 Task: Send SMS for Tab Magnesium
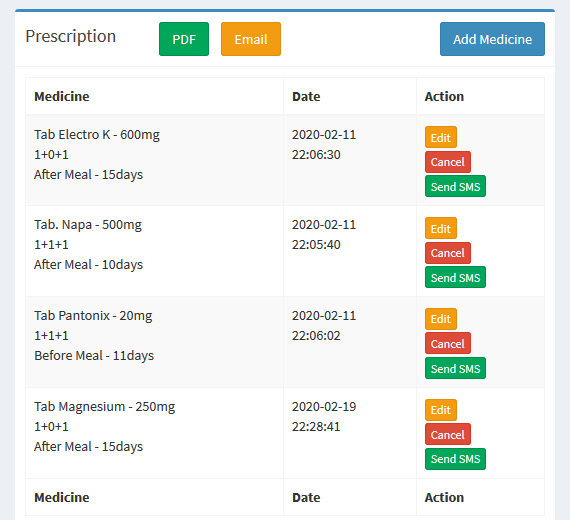(x=455, y=459)
